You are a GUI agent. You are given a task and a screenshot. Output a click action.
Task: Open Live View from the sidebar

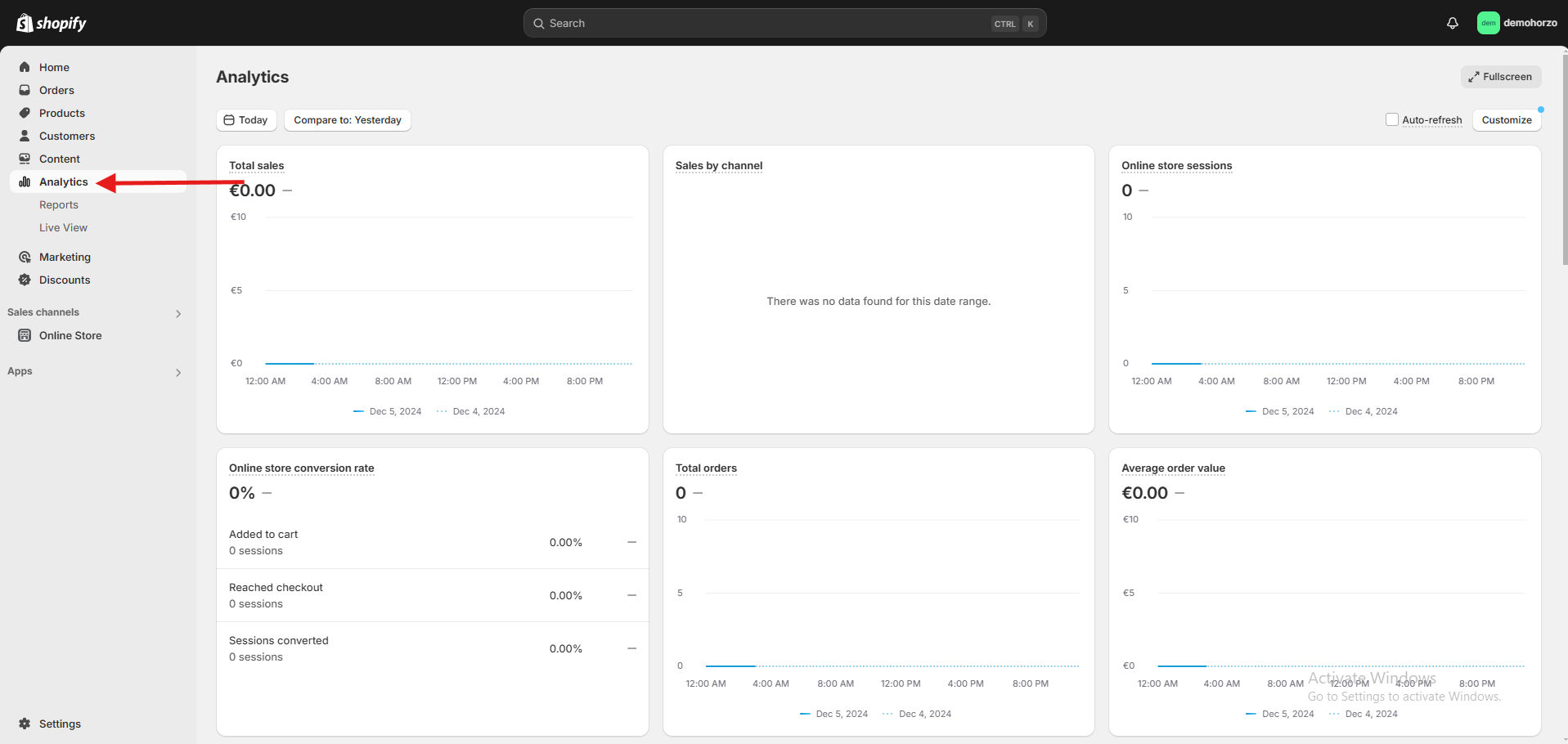pyautogui.click(x=63, y=227)
